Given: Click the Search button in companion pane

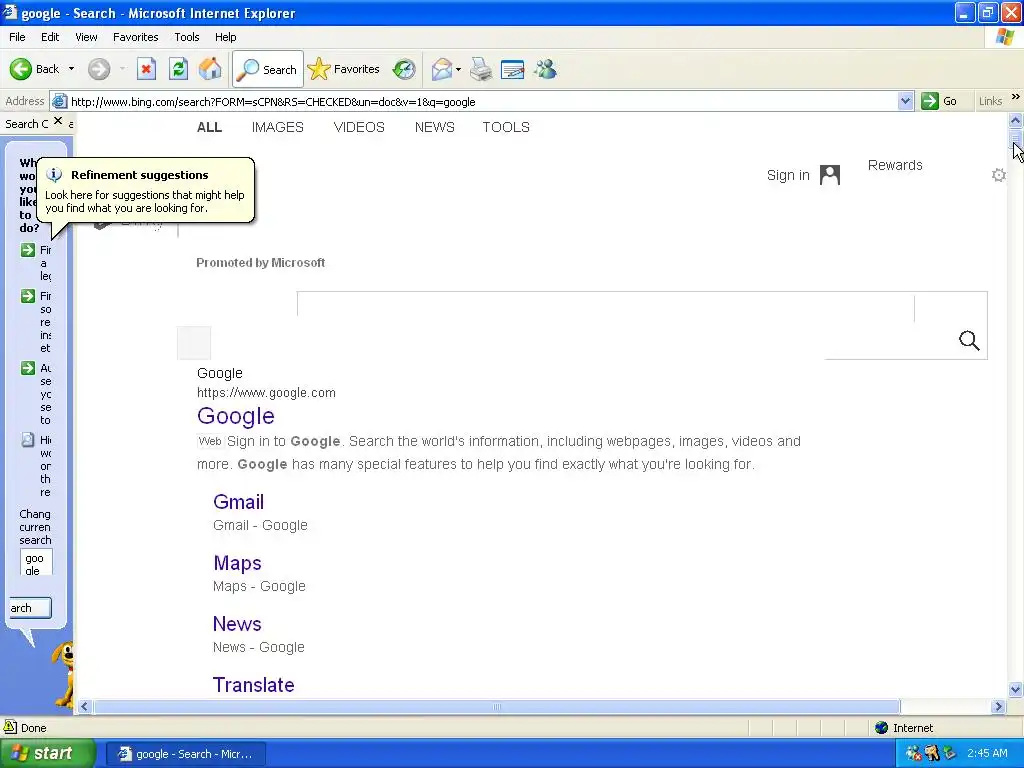Looking at the screenshot, I should point(30,608).
